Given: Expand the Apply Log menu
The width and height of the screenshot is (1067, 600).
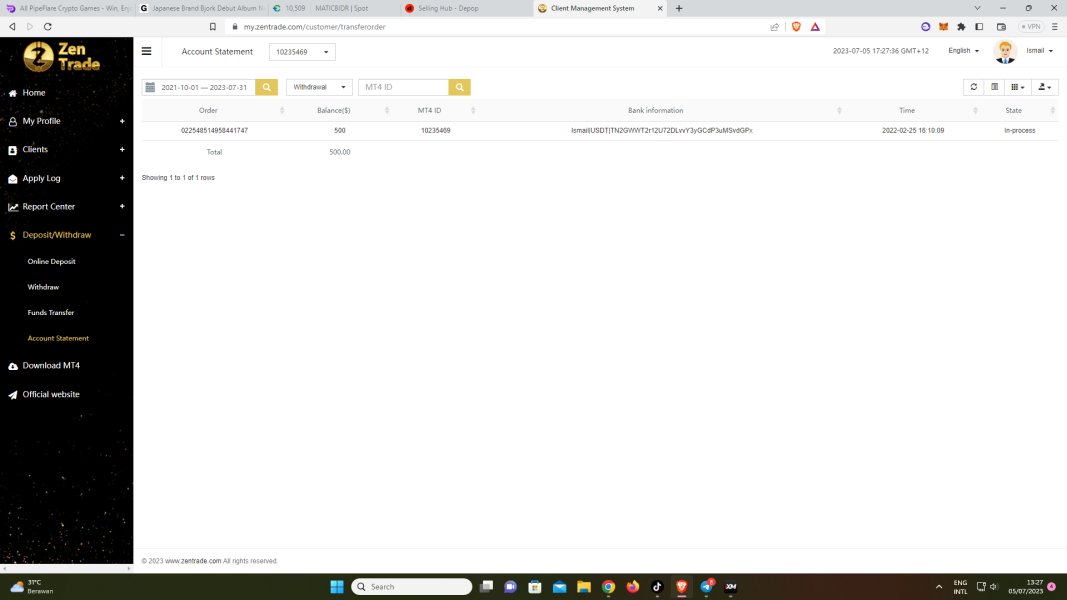Looking at the screenshot, I should point(67,178).
